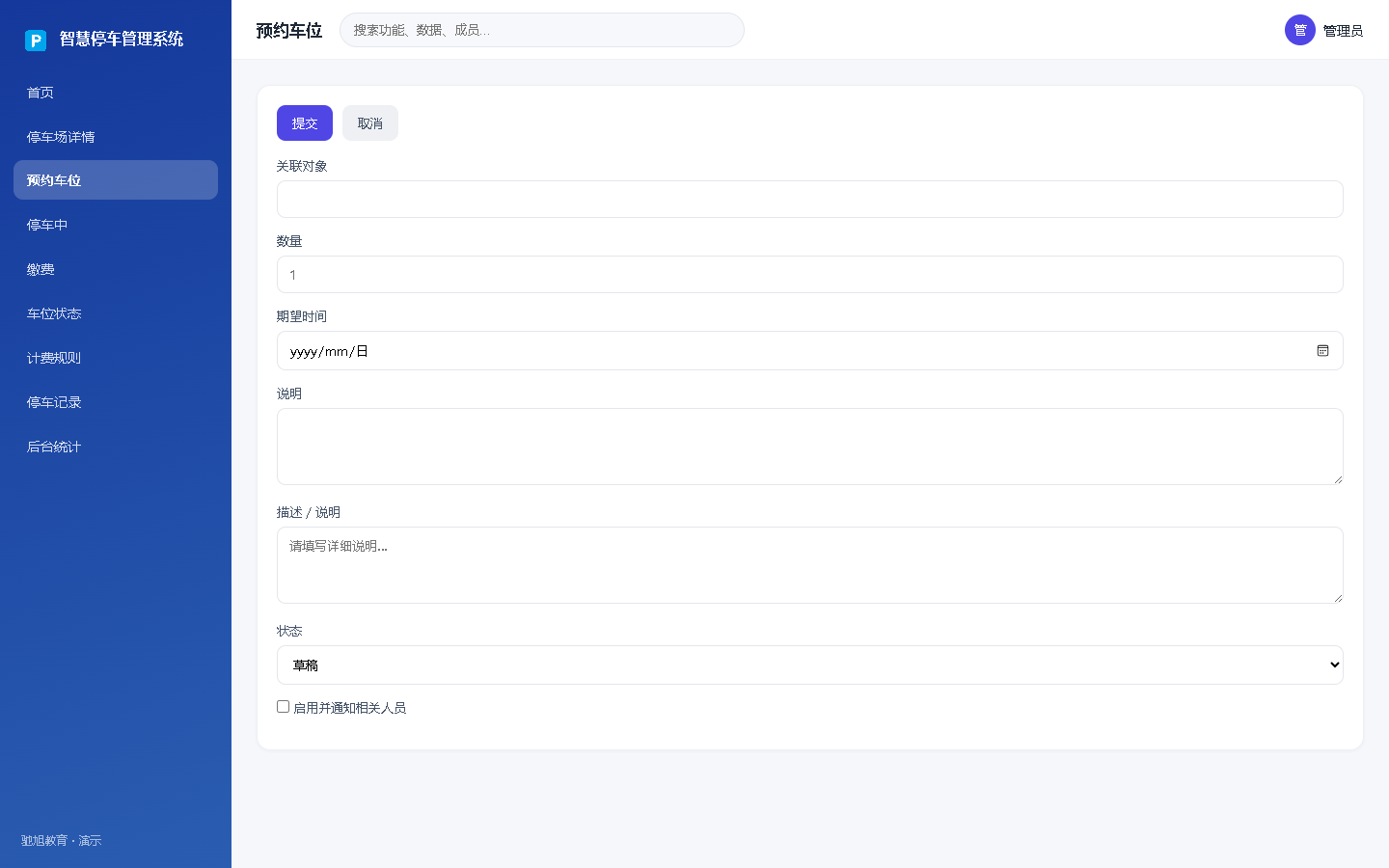Go to 首页 in the sidebar
The height and width of the screenshot is (868, 1389).
click(x=116, y=93)
